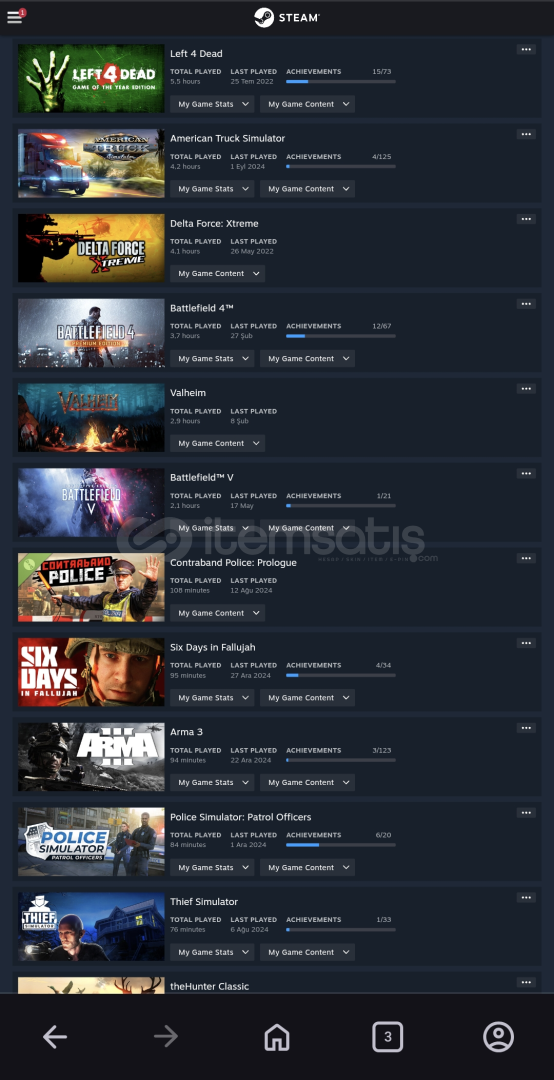The height and width of the screenshot is (1080, 554).
Task: Open three-dot options for Valheim
Action: pos(526,388)
